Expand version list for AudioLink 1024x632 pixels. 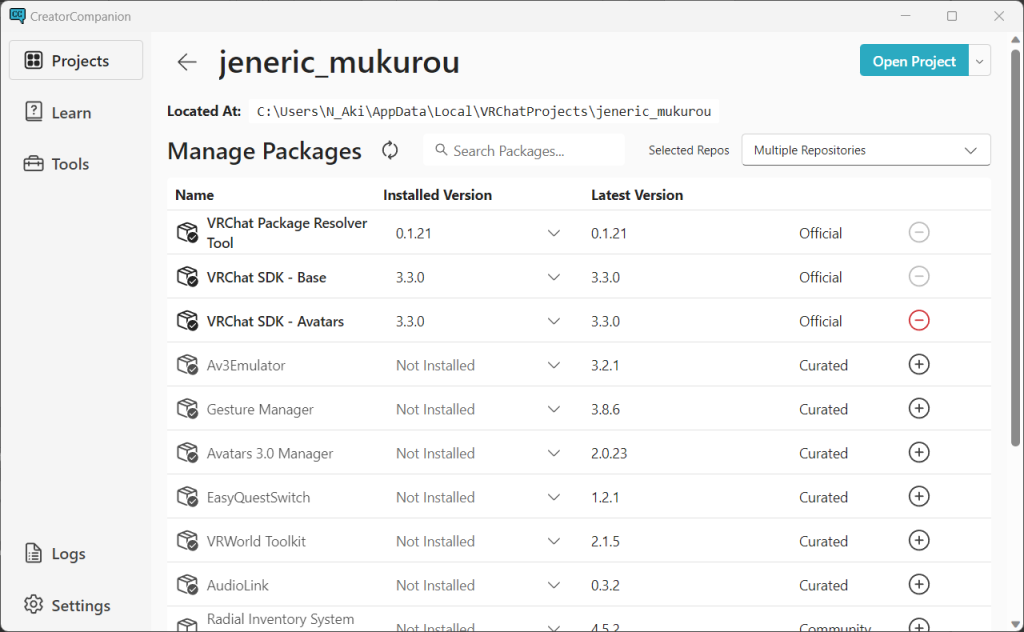click(554, 586)
